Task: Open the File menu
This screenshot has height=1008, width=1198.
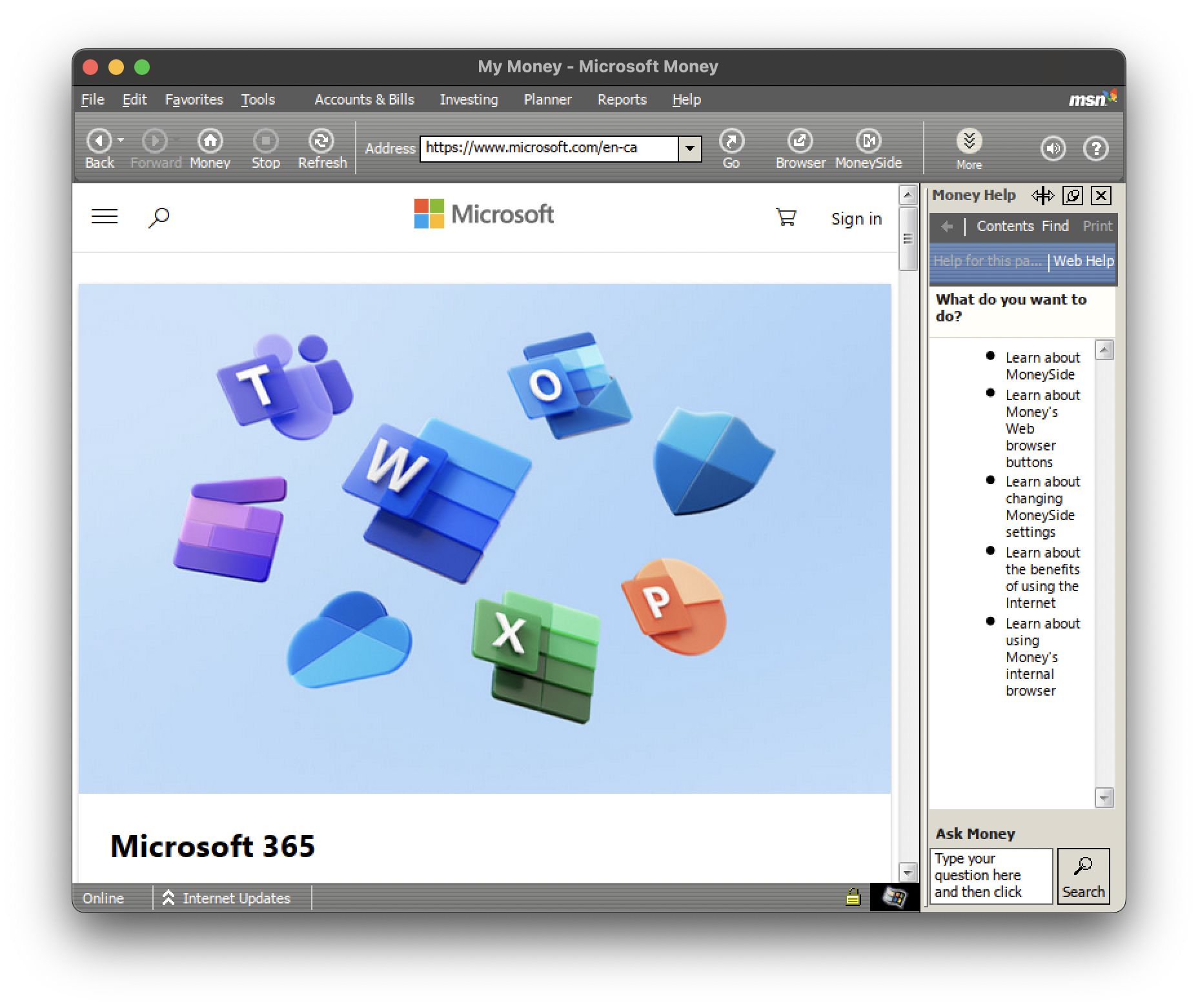Action: (x=92, y=99)
